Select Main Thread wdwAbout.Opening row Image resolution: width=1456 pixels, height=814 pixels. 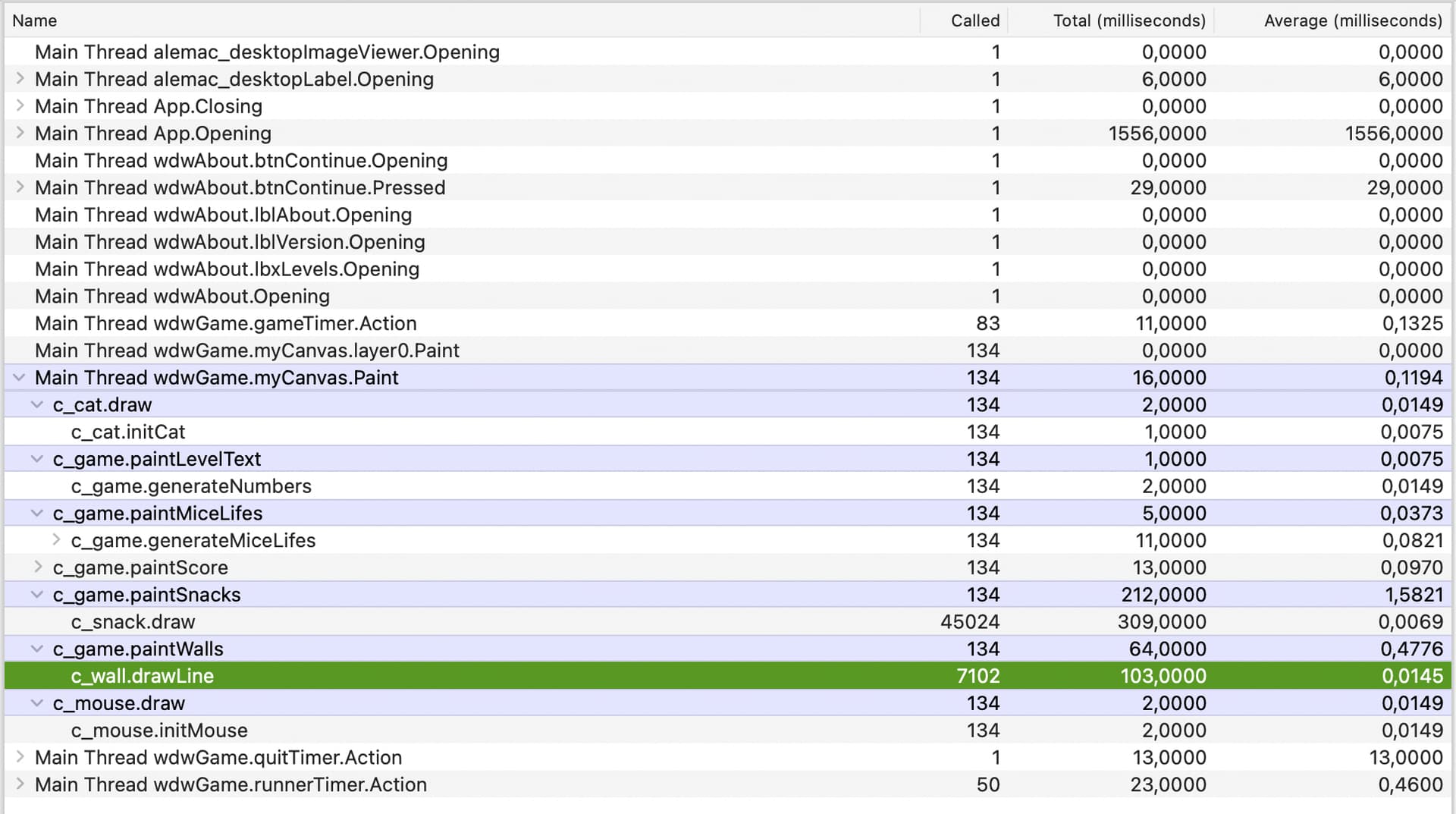(728, 297)
